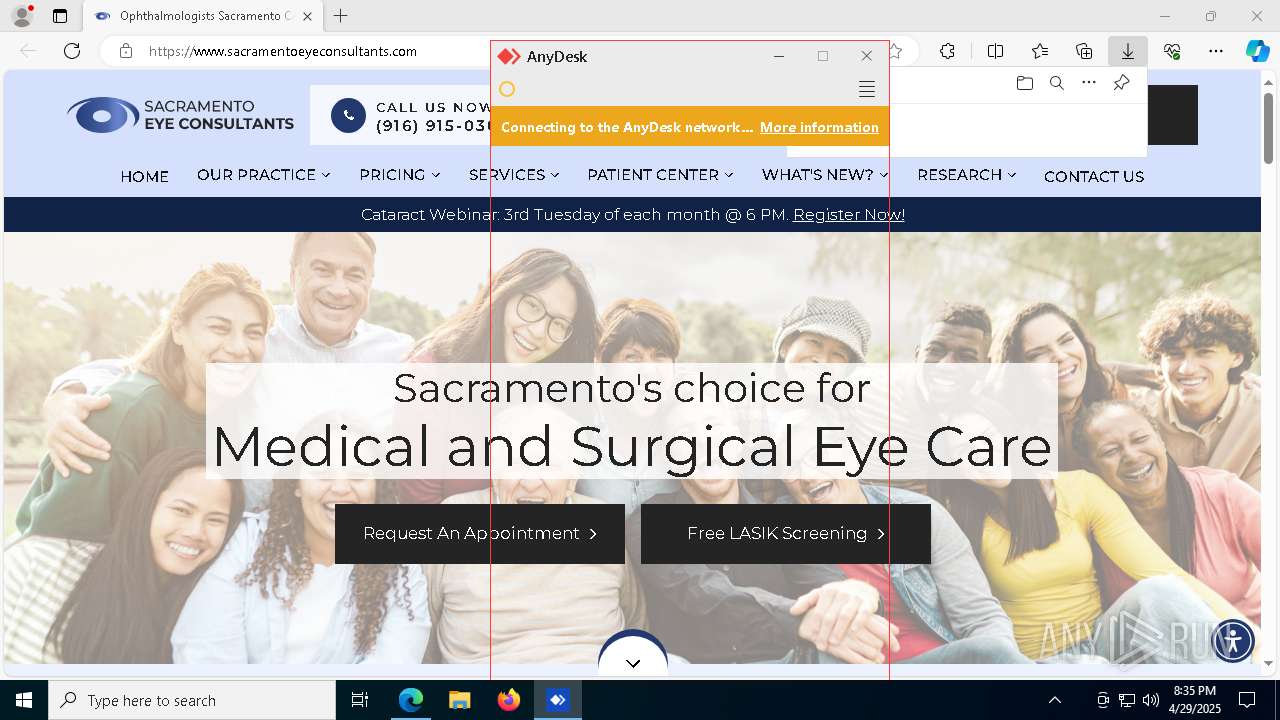
Task: Open More information link in AnyDesk
Action: point(819,127)
